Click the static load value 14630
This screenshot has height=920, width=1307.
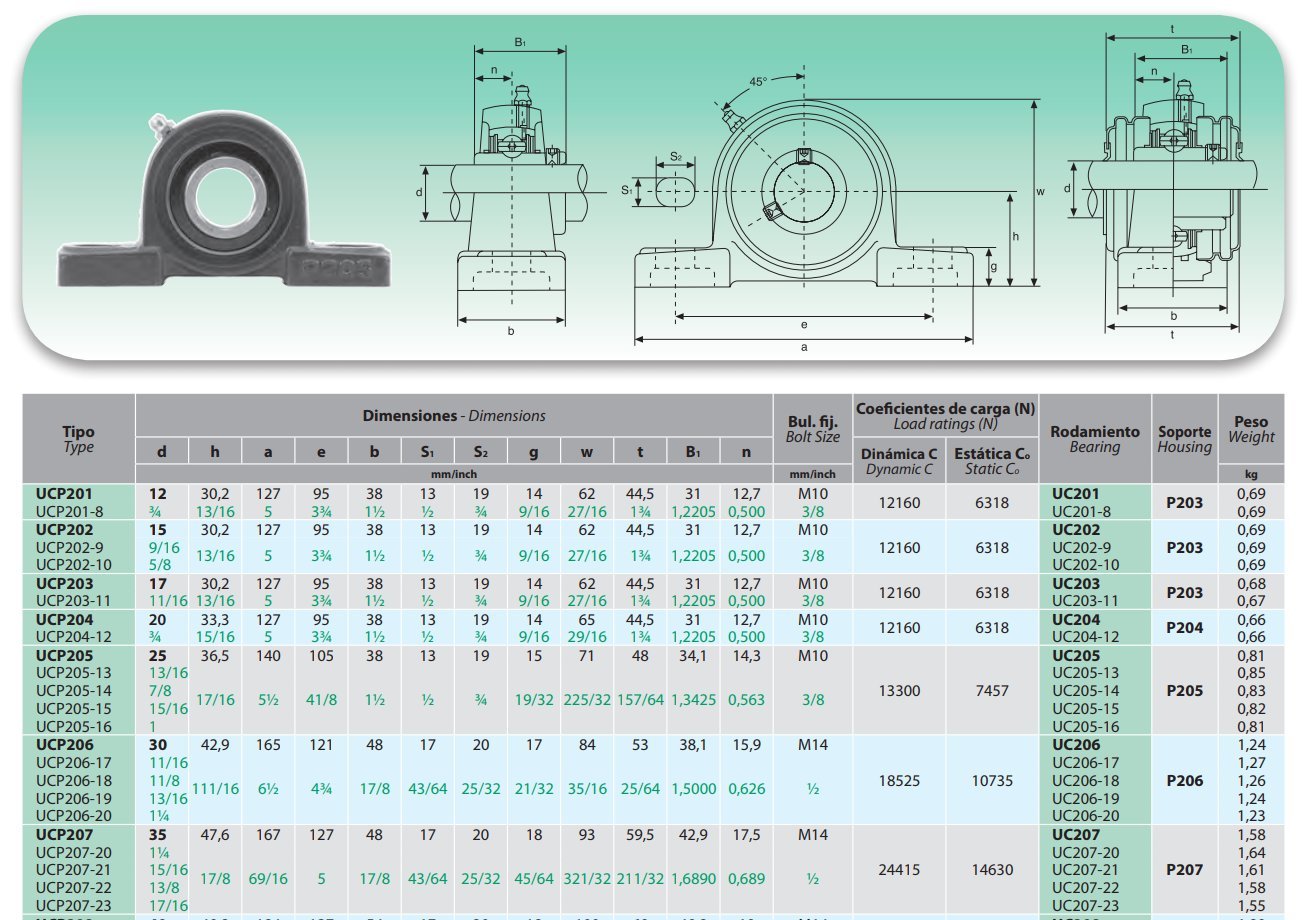[992, 870]
